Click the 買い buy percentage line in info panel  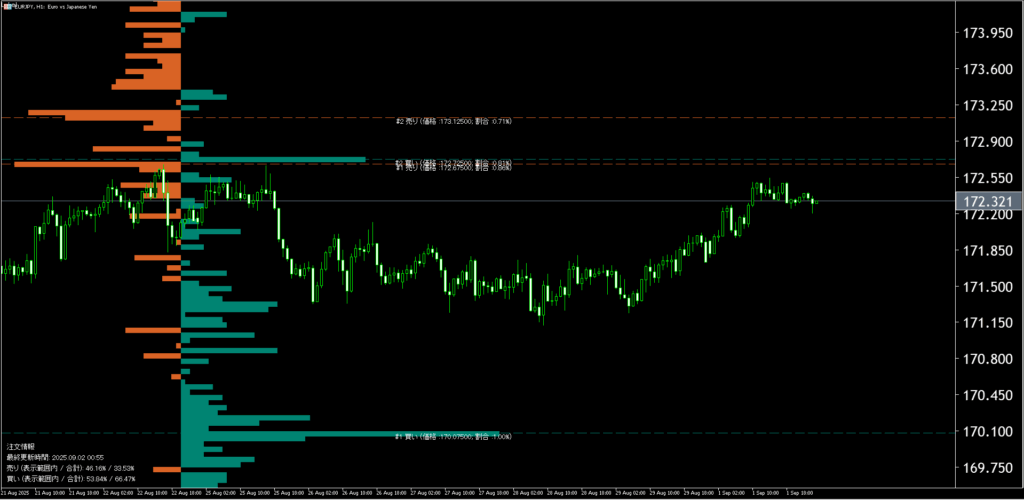click(x=70, y=479)
